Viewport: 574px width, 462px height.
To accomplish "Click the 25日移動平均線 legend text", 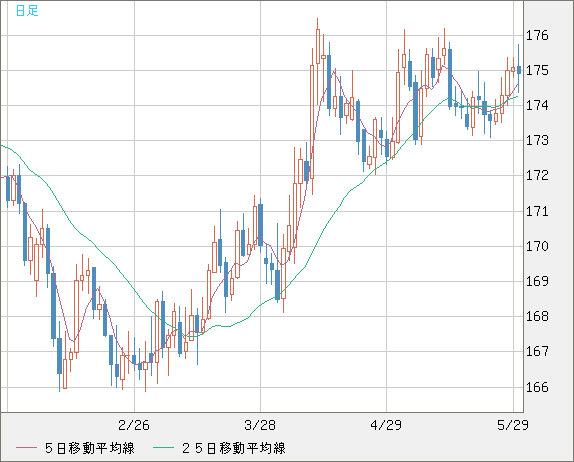I will (x=234, y=448).
